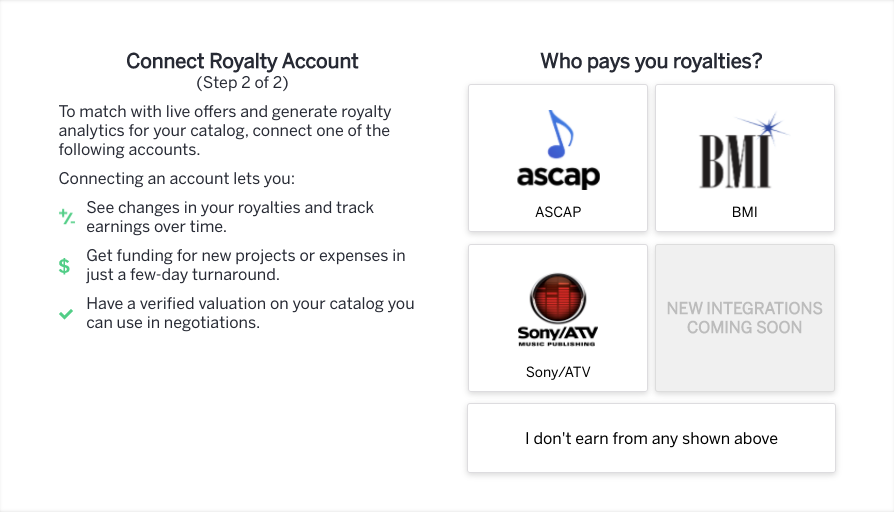The width and height of the screenshot is (894, 512).
Task: Click the "(Step 2 of 2)" indicator
Action: [x=242, y=83]
